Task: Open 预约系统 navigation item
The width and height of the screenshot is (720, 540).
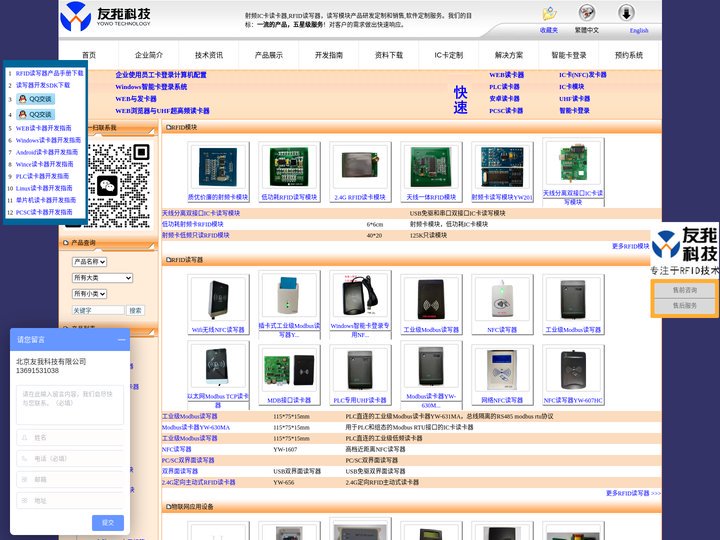Action: (629, 55)
